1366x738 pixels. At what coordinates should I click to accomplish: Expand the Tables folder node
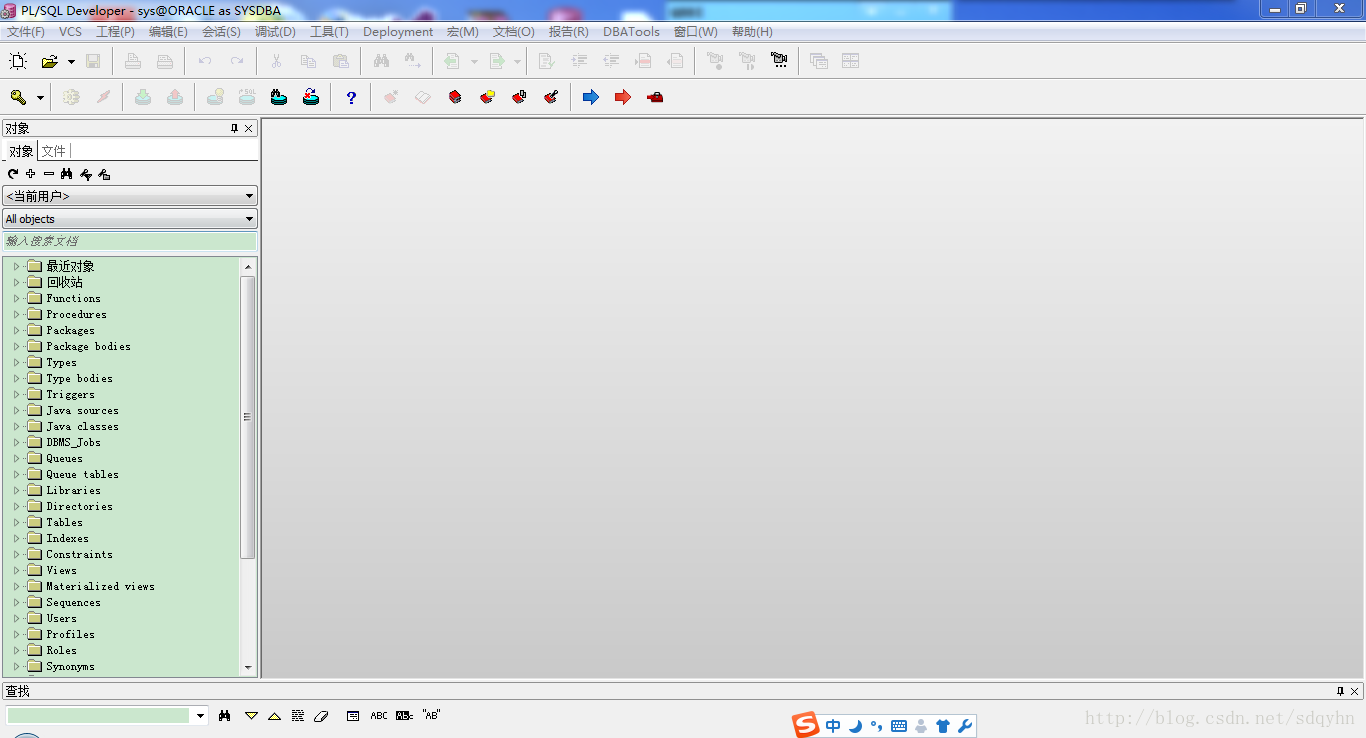16,522
